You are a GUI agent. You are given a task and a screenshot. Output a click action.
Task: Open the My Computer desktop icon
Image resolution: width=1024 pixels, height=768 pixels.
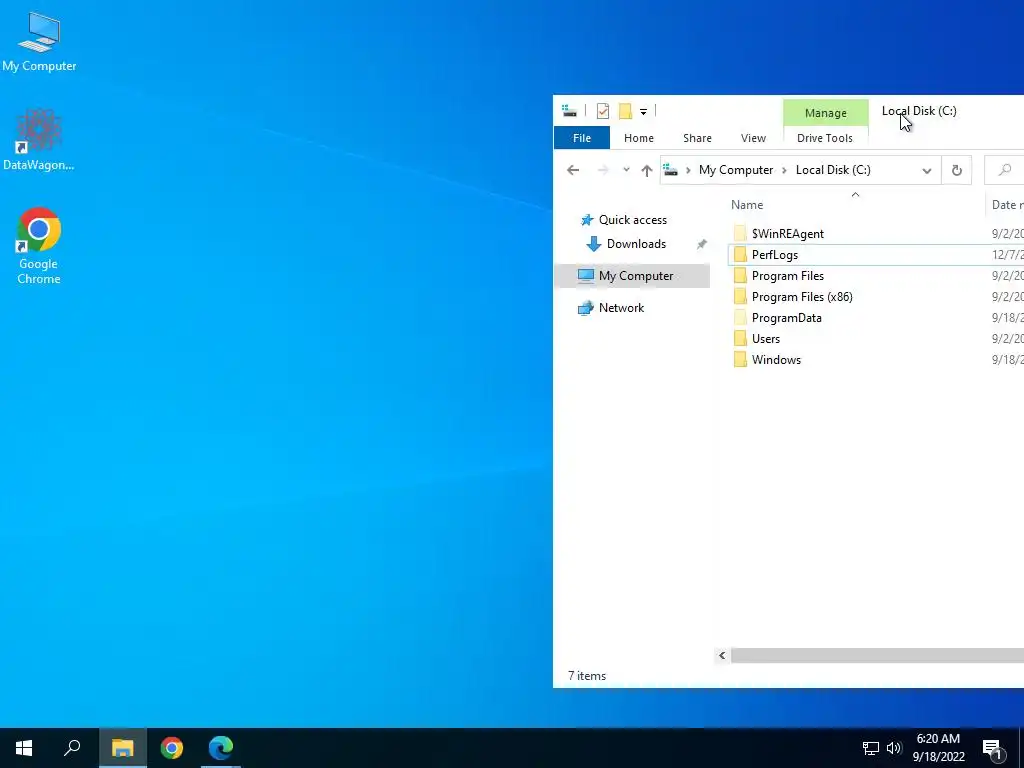click(x=39, y=41)
